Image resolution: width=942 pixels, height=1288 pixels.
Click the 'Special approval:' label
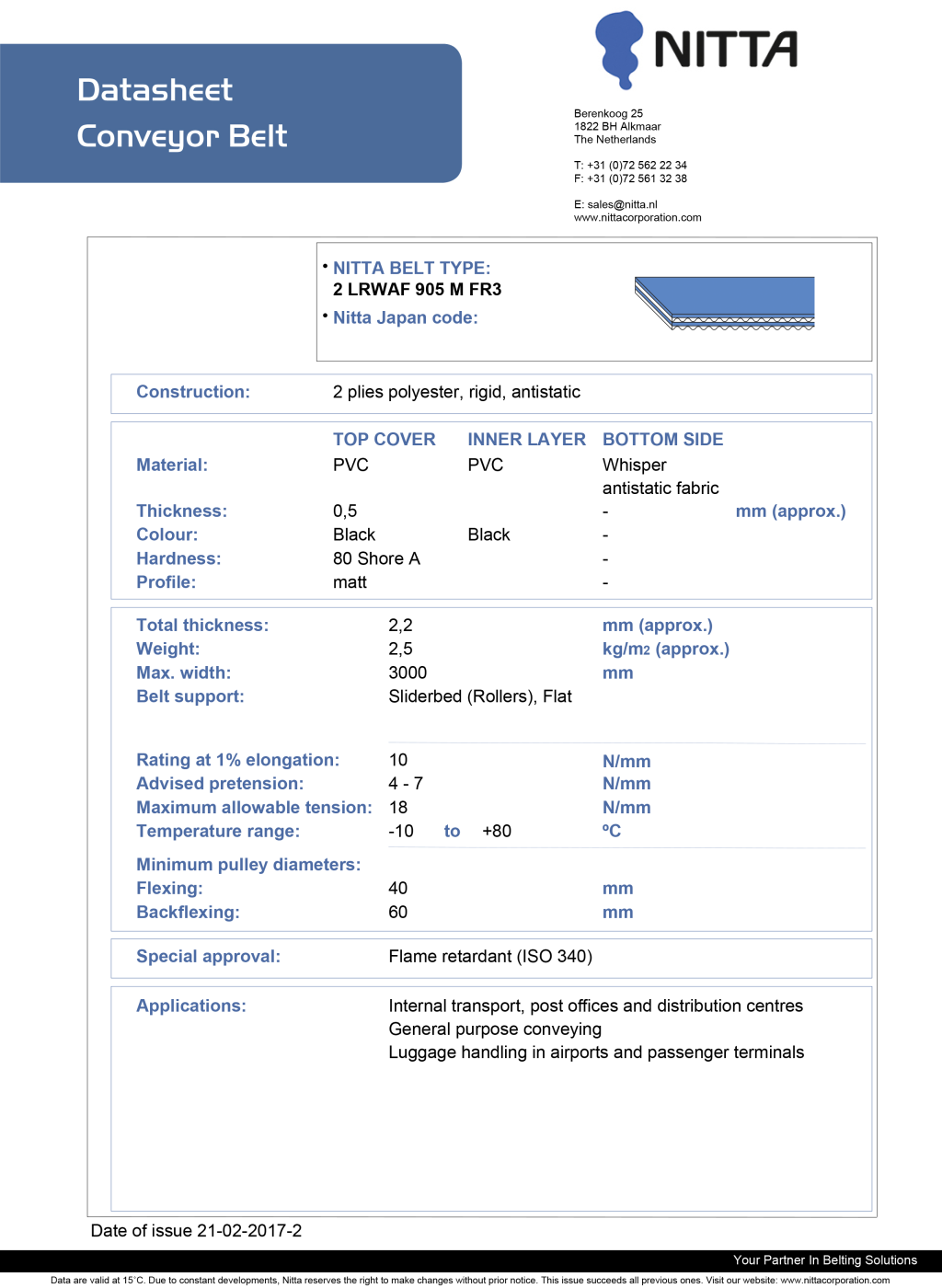(x=208, y=957)
